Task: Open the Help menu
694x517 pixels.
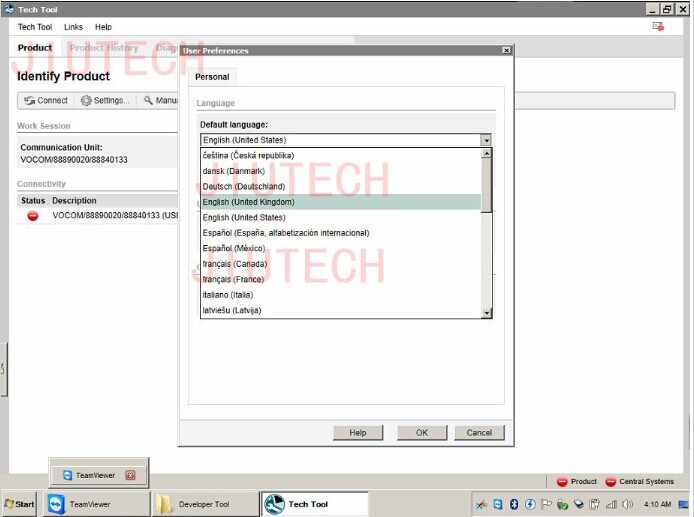Action: coord(103,27)
